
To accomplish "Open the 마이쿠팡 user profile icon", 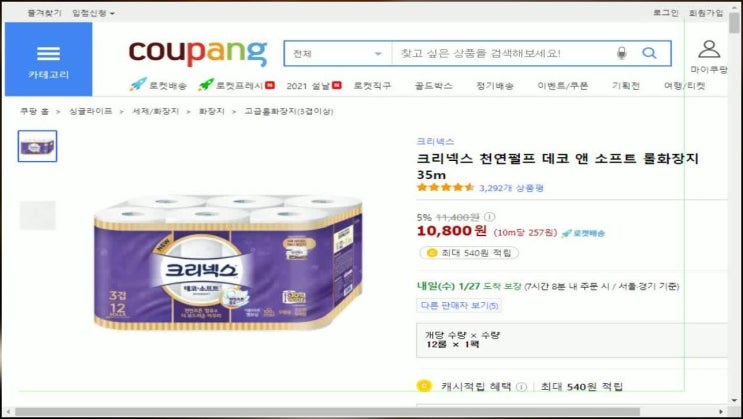I will coord(709,49).
